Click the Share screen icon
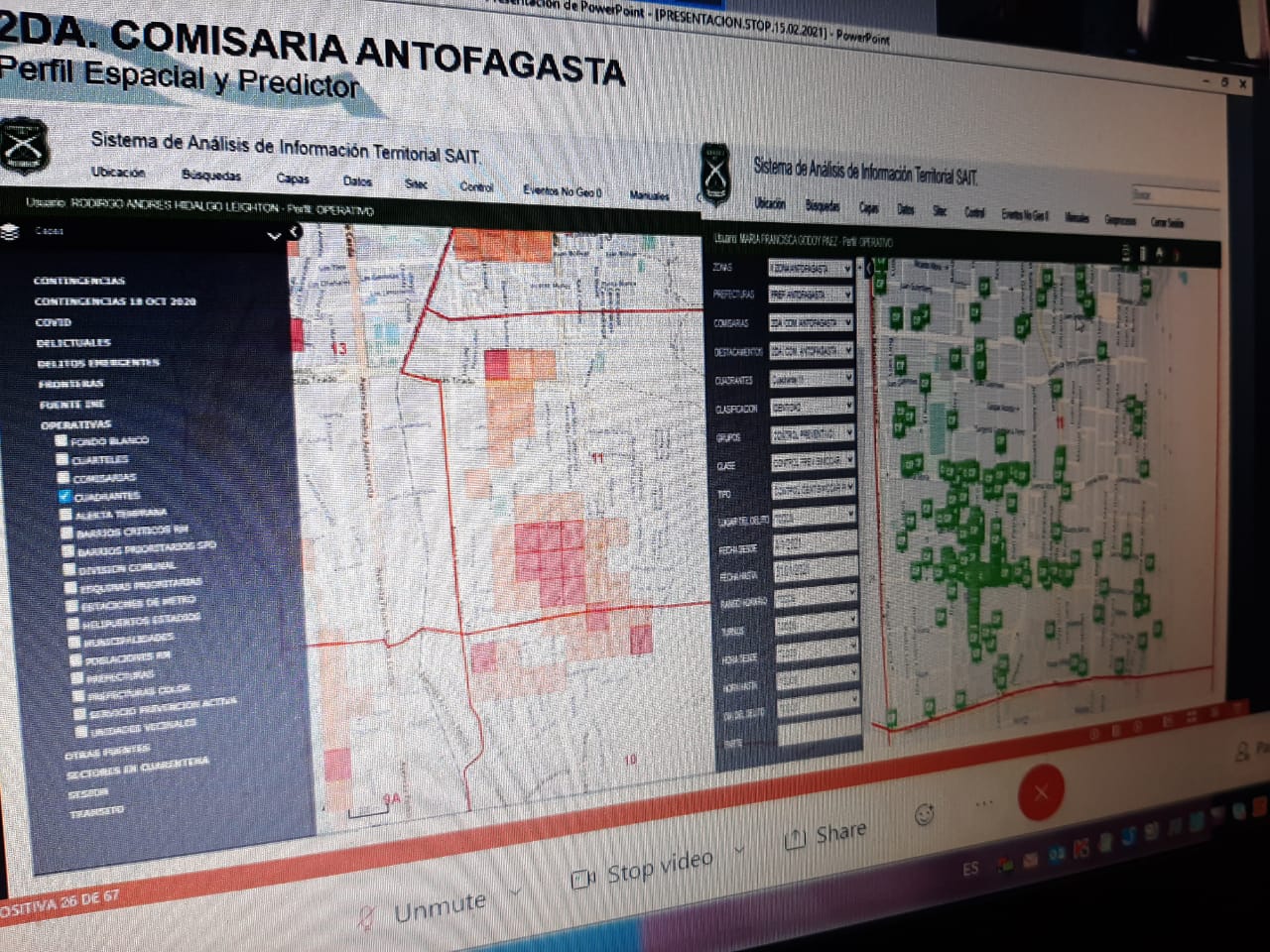This screenshot has height=952, width=1270. 794,841
